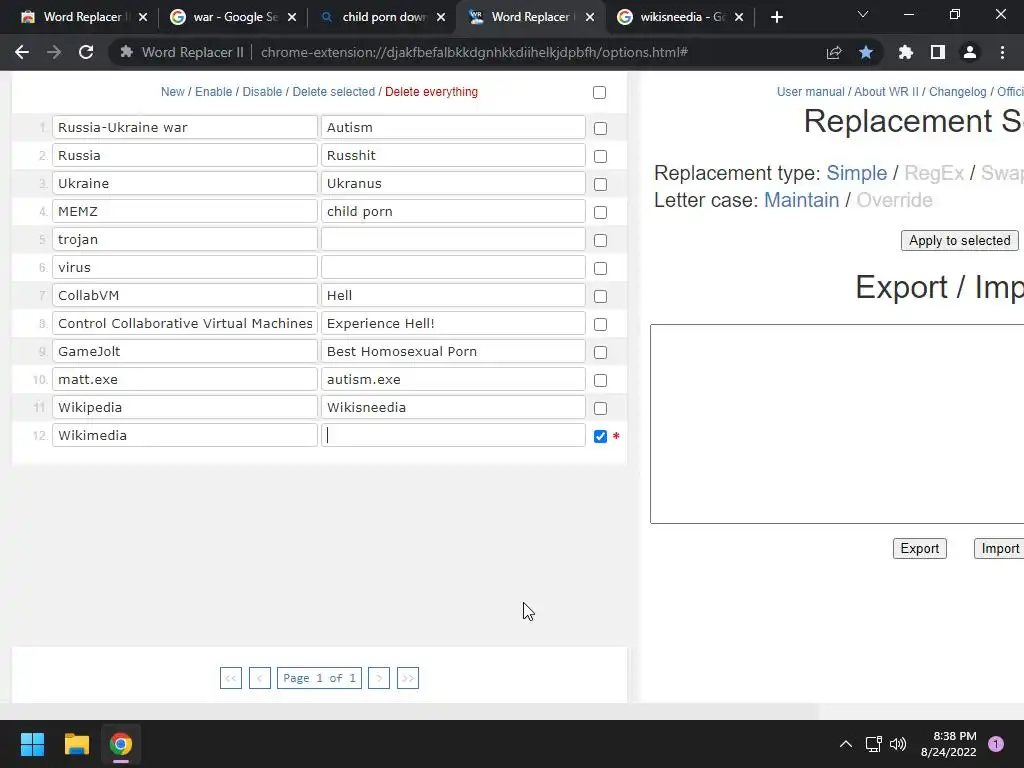Go to the next page with '>' button

[x=379, y=678]
